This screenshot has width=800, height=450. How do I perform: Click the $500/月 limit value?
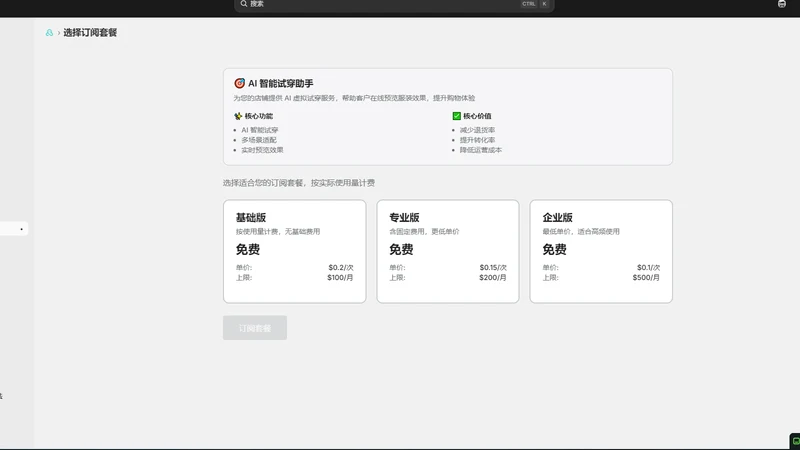[646, 278]
